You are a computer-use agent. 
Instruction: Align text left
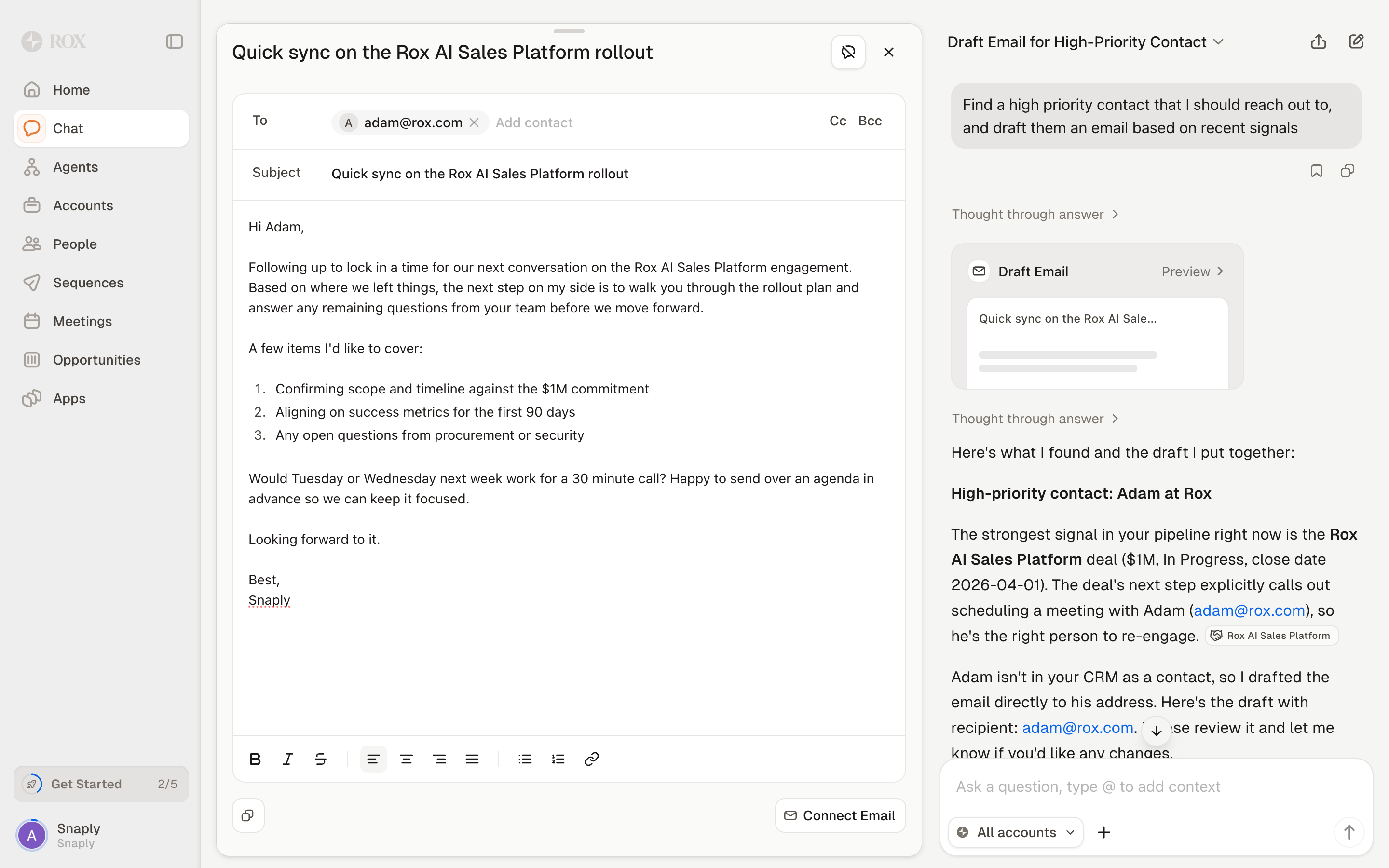point(373,759)
